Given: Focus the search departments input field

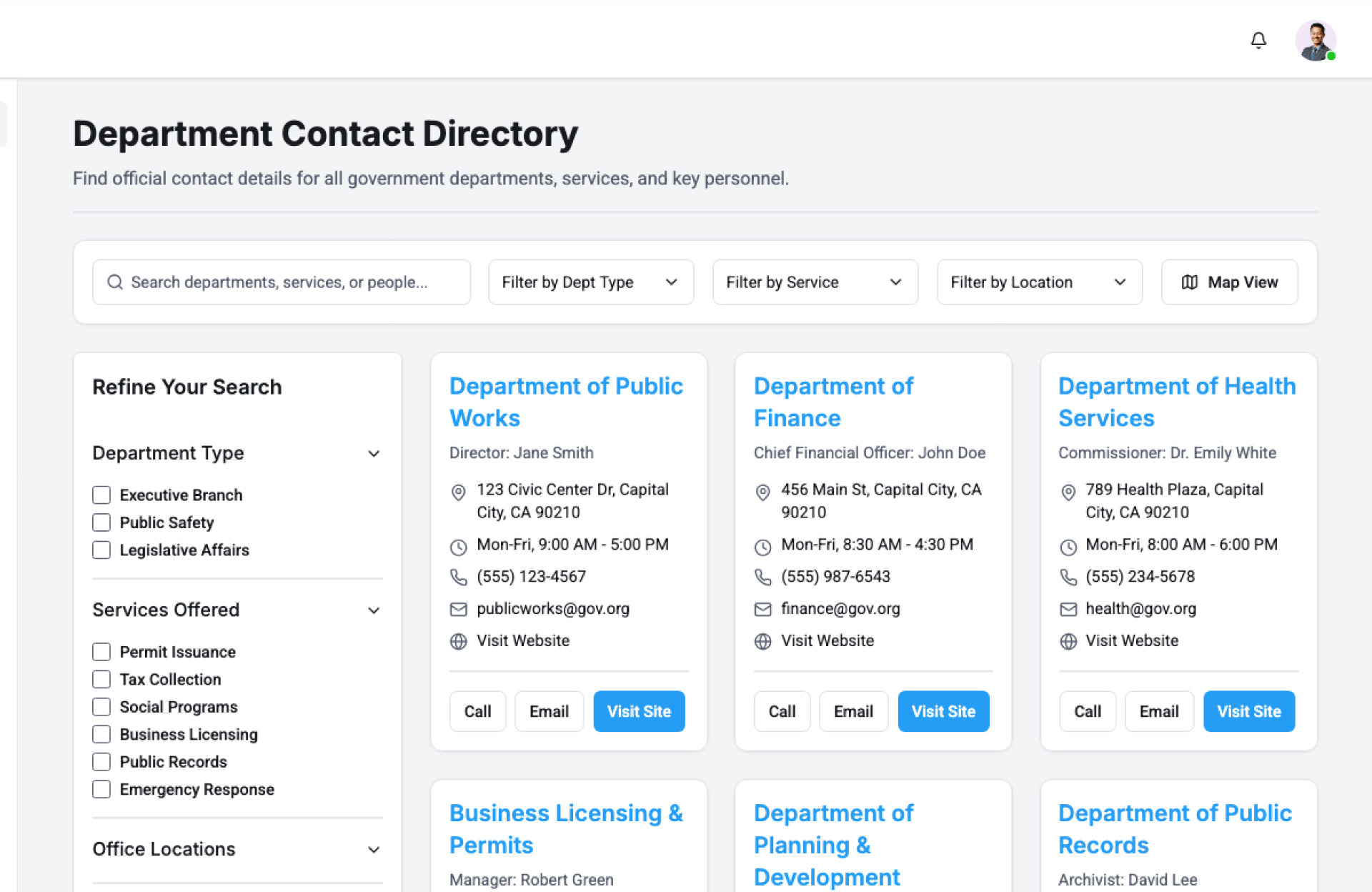Looking at the screenshot, I should click(x=293, y=282).
